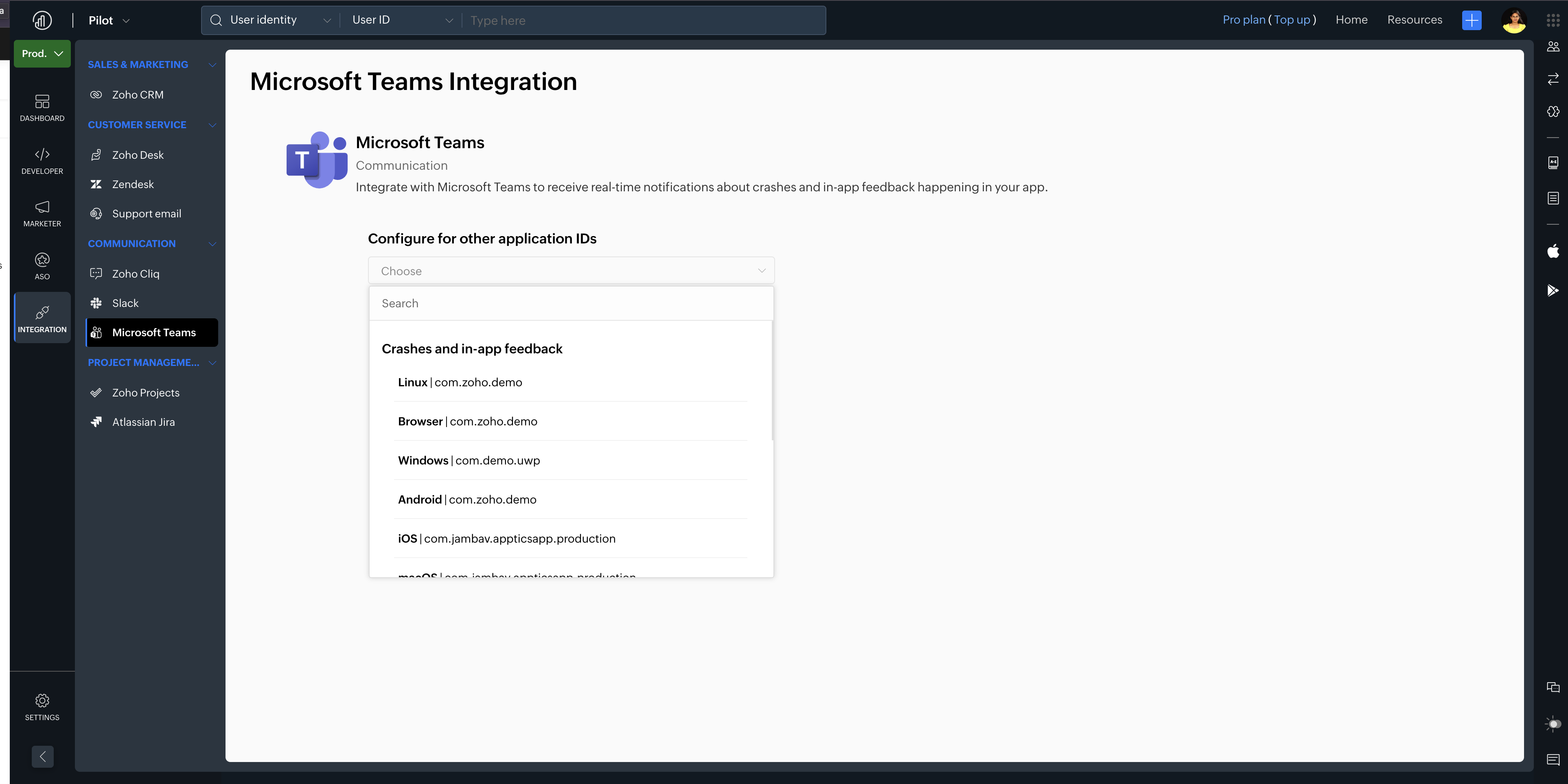Viewport: 1568px width, 784px height.
Task: Collapse the Communication section chevron
Action: 212,244
